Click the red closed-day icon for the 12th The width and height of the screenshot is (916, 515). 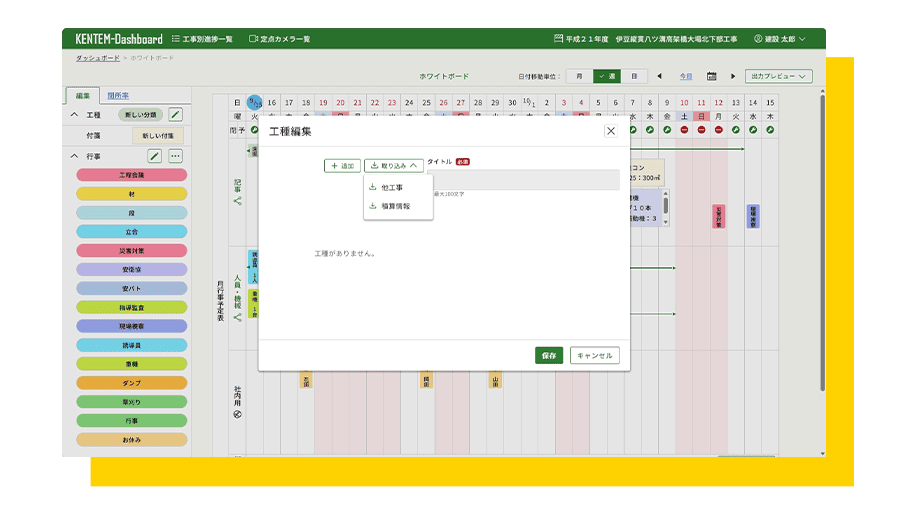tap(719, 130)
